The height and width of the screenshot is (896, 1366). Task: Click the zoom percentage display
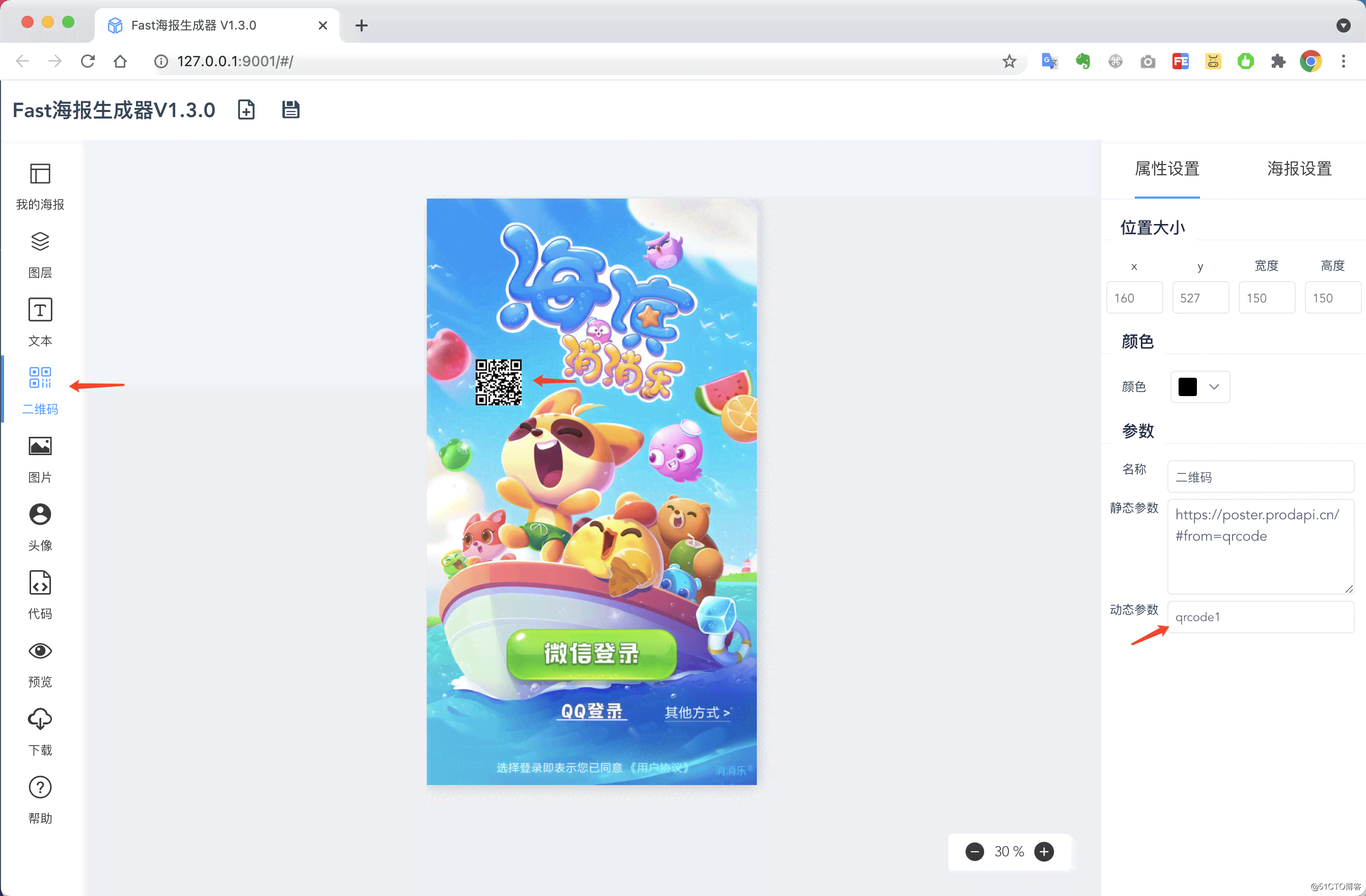[1007, 852]
